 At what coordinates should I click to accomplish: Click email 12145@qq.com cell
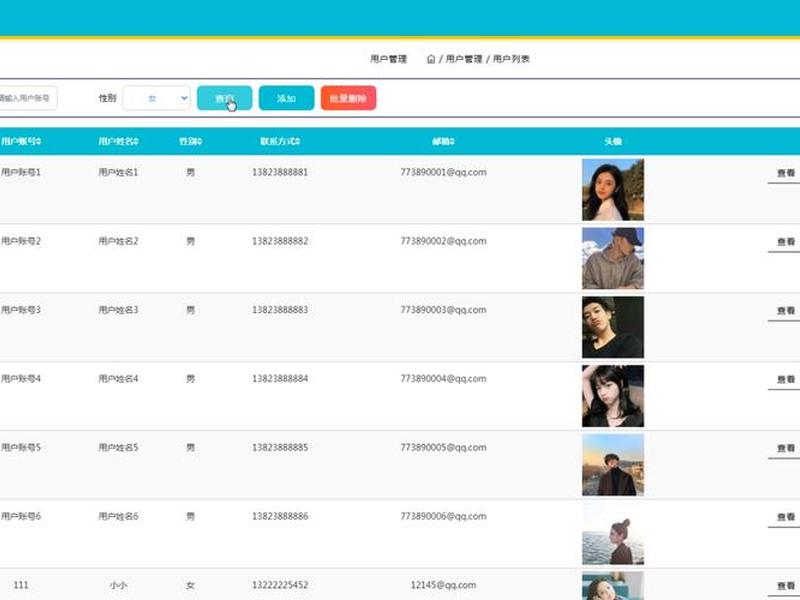click(443, 585)
